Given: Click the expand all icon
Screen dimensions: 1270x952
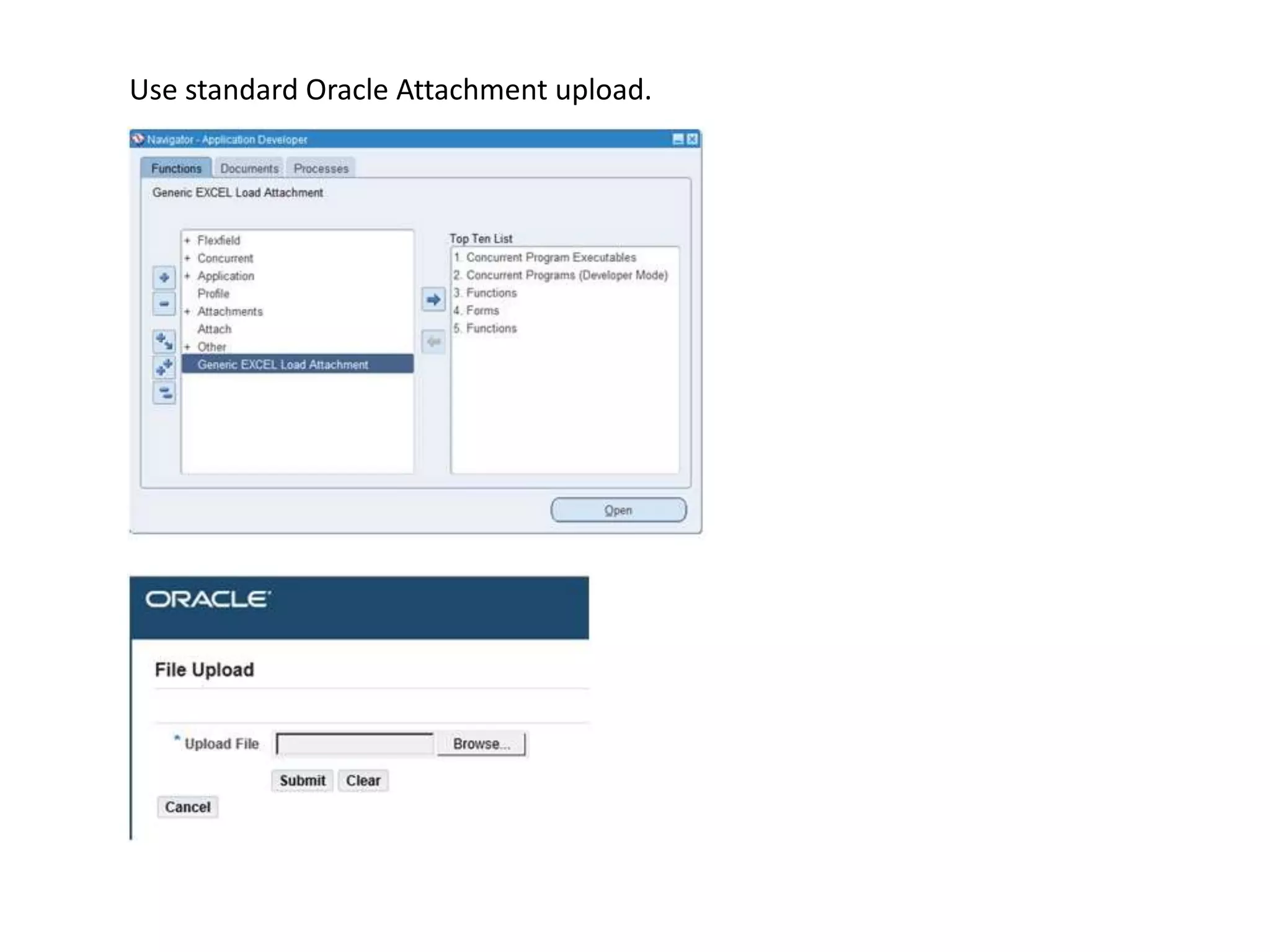Looking at the screenshot, I should (x=164, y=367).
